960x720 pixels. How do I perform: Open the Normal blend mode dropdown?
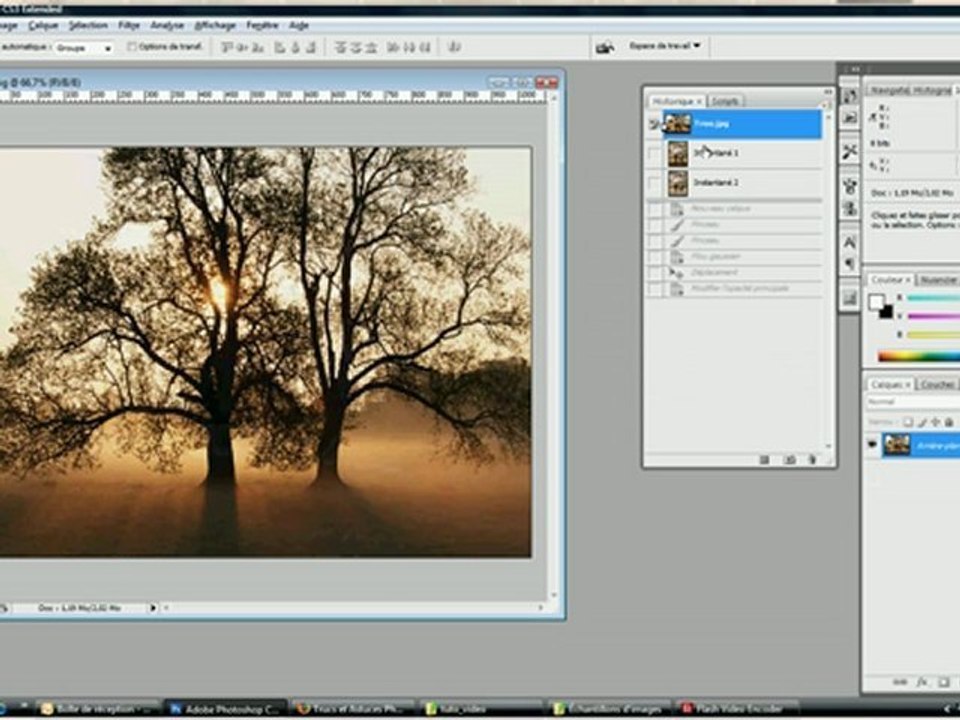click(x=912, y=402)
